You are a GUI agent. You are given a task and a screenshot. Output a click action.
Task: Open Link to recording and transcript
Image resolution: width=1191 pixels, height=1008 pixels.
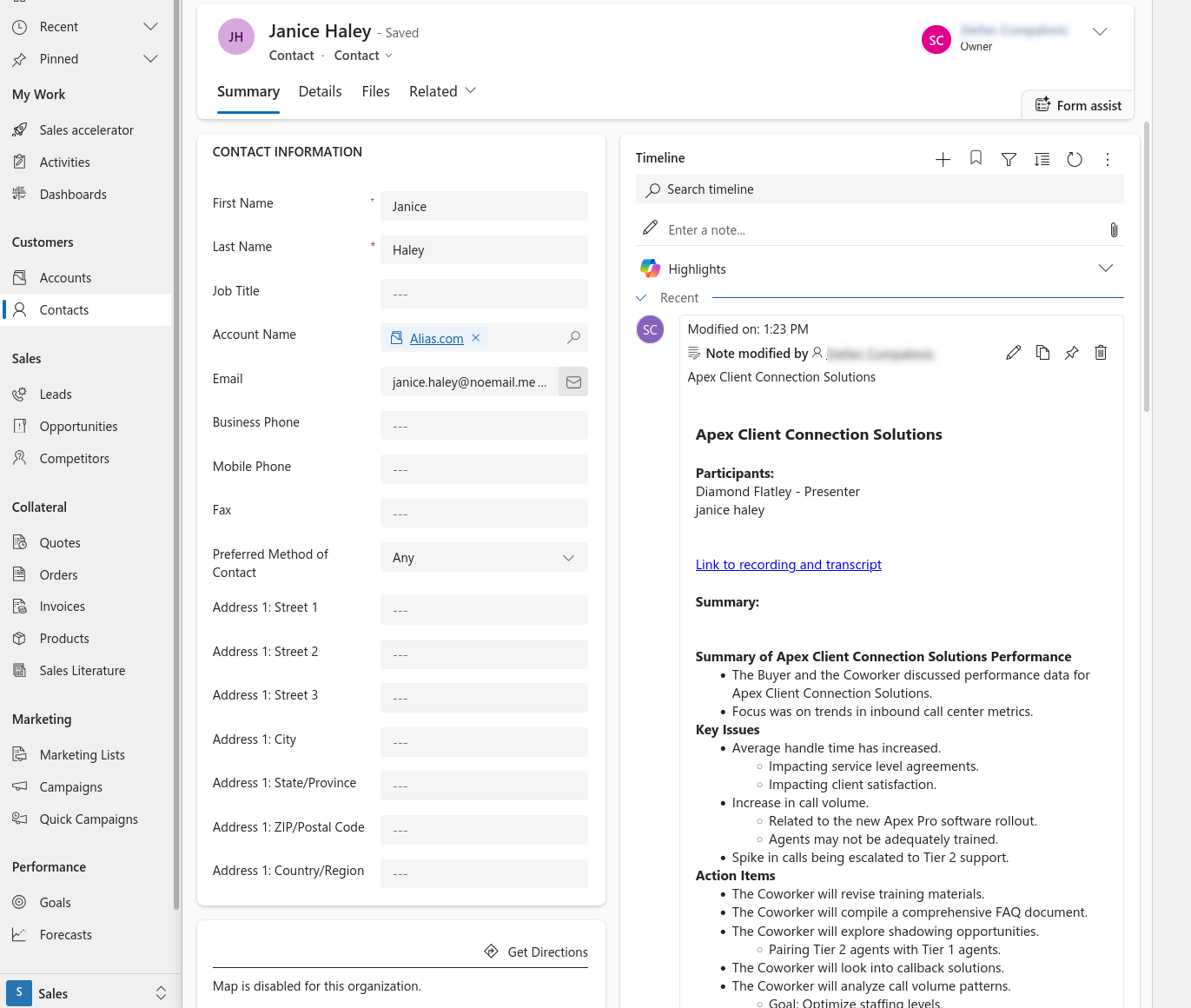pos(788,565)
